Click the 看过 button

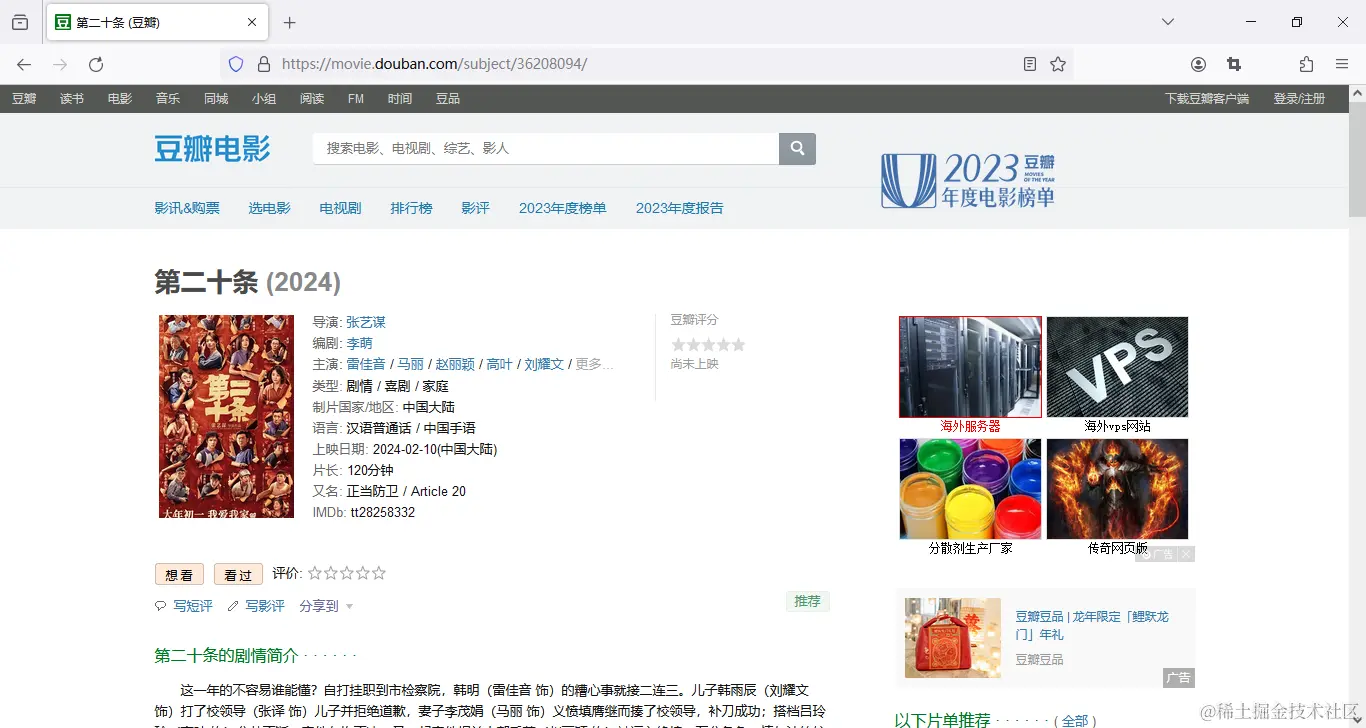(x=238, y=574)
